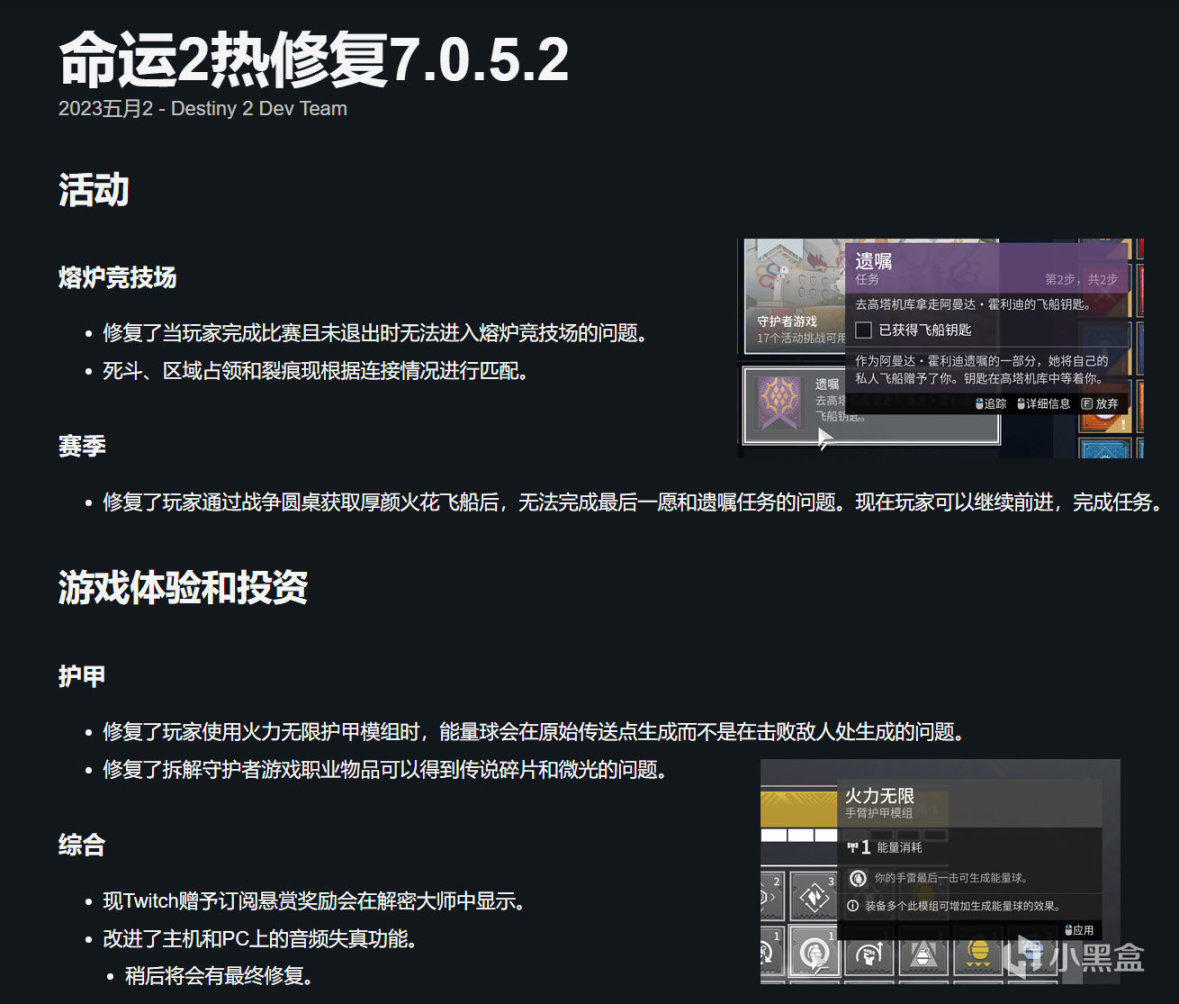Click the bullet about 厚颜火花飞船 quest fix
The width and height of the screenshot is (1179, 1004).
633,502
